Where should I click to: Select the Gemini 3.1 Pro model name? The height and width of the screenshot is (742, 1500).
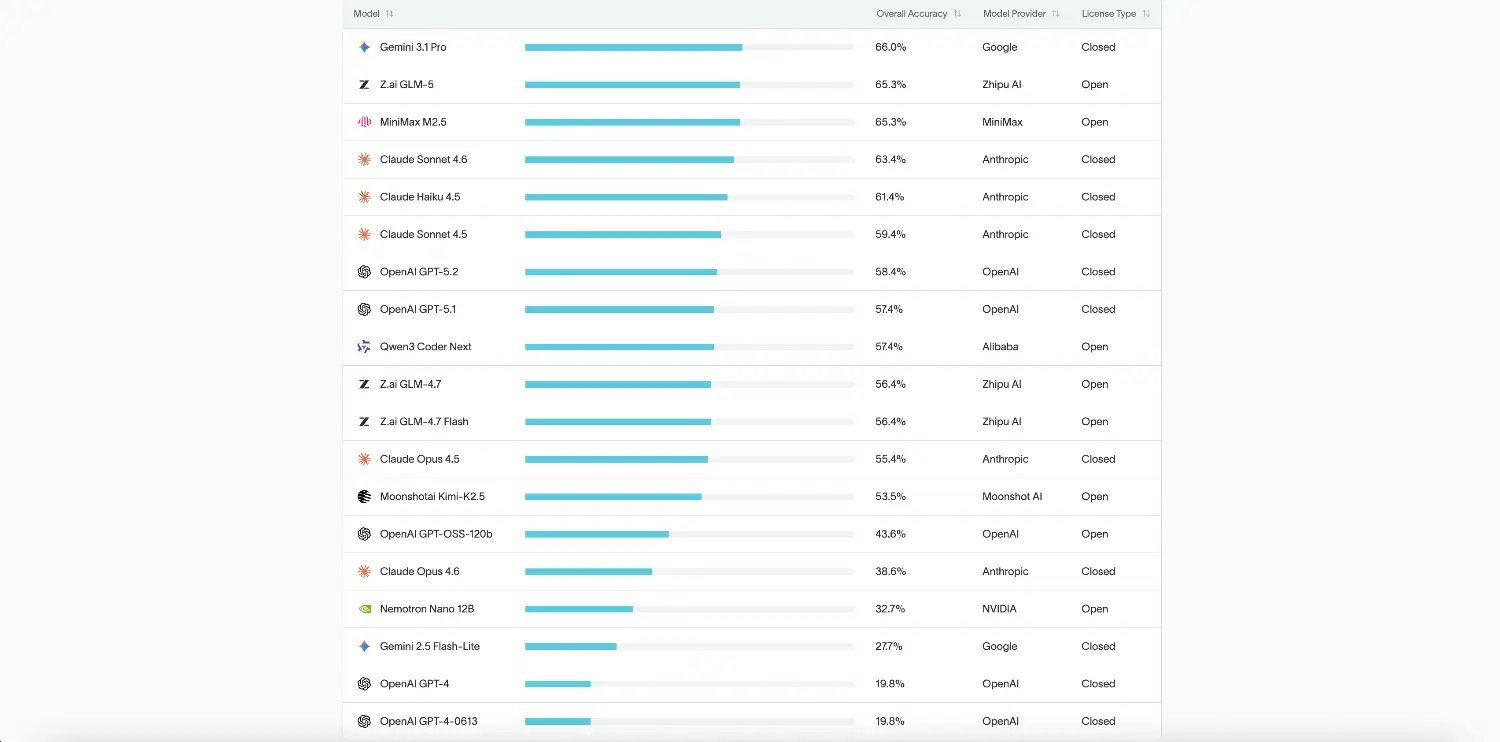[x=413, y=47]
